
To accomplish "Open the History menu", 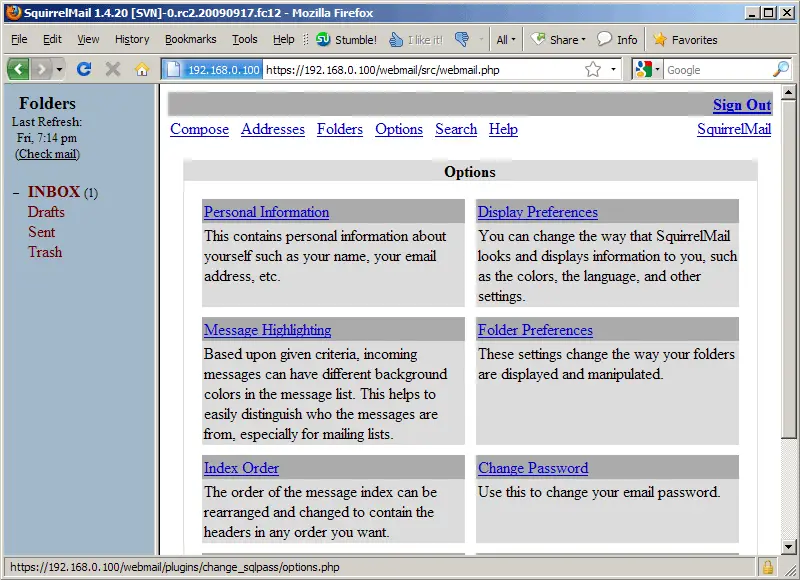I will click(132, 39).
